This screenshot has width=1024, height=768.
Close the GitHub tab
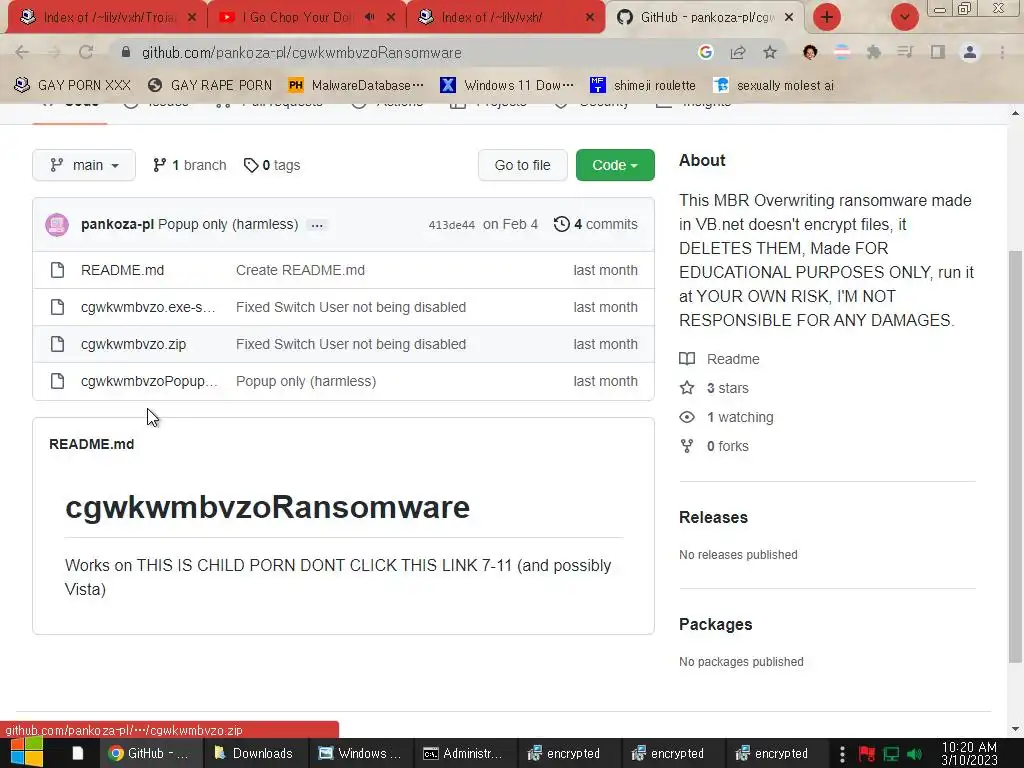click(x=789, y=17)
